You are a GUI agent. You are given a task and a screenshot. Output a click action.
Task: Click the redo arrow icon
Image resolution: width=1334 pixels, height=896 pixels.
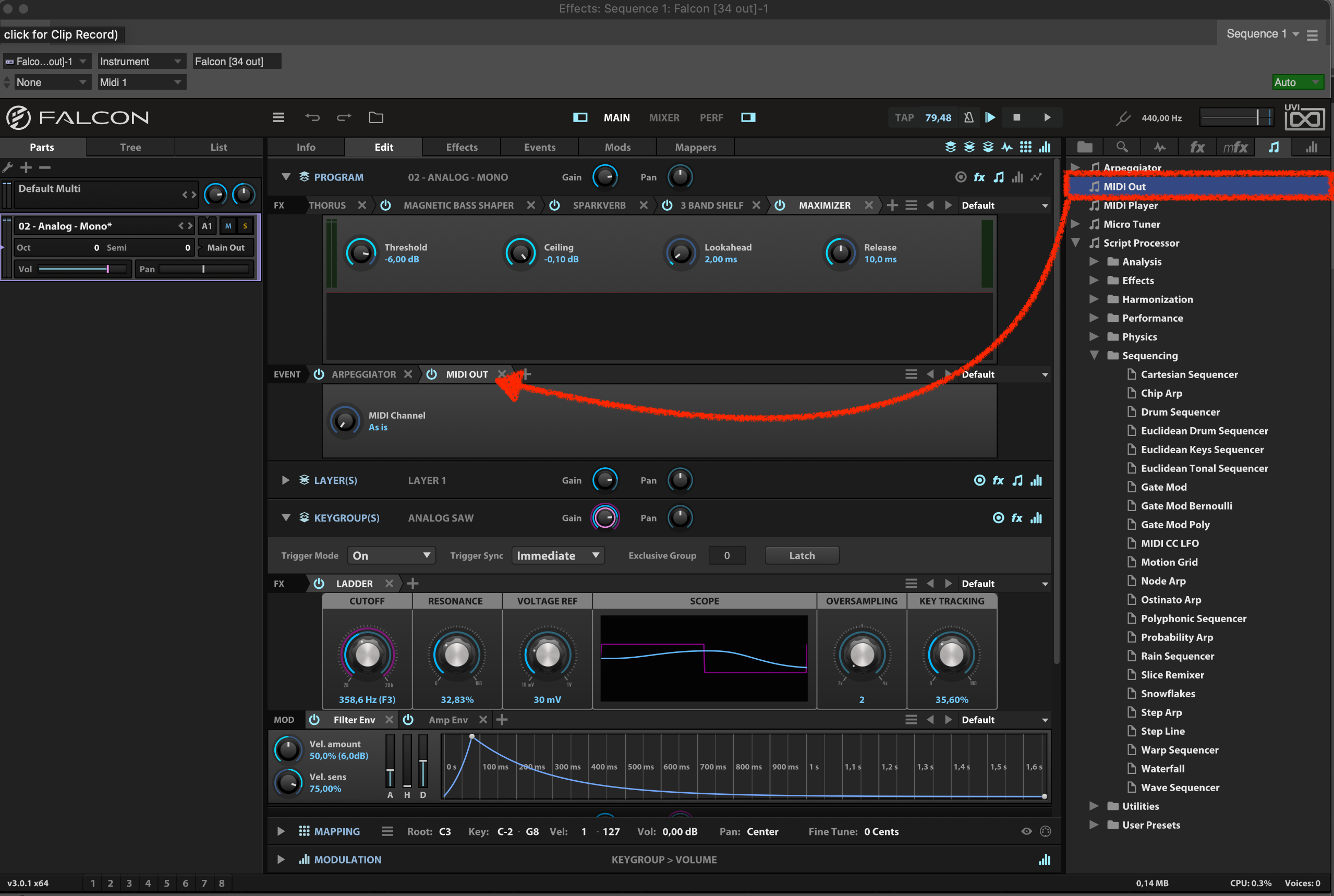[x=344, y=118]
